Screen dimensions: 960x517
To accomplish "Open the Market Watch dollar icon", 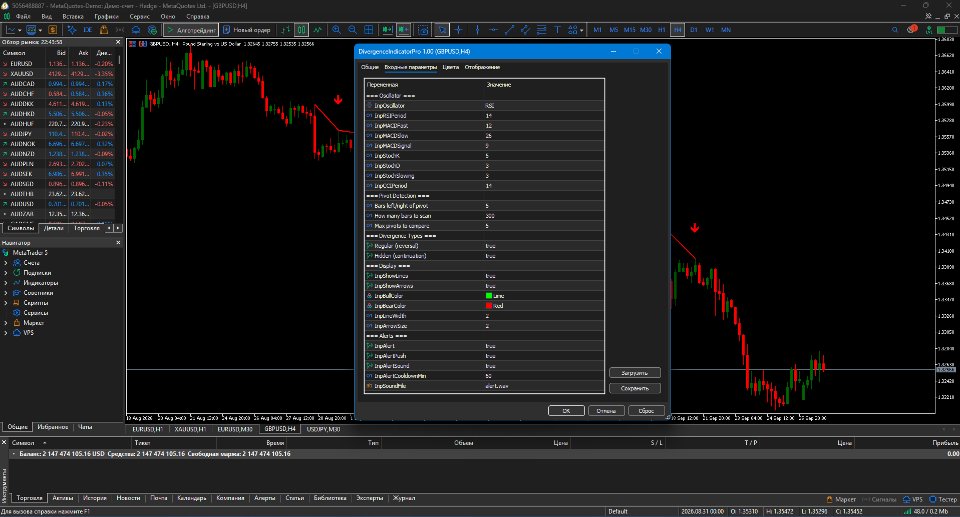I will (53, 29).
